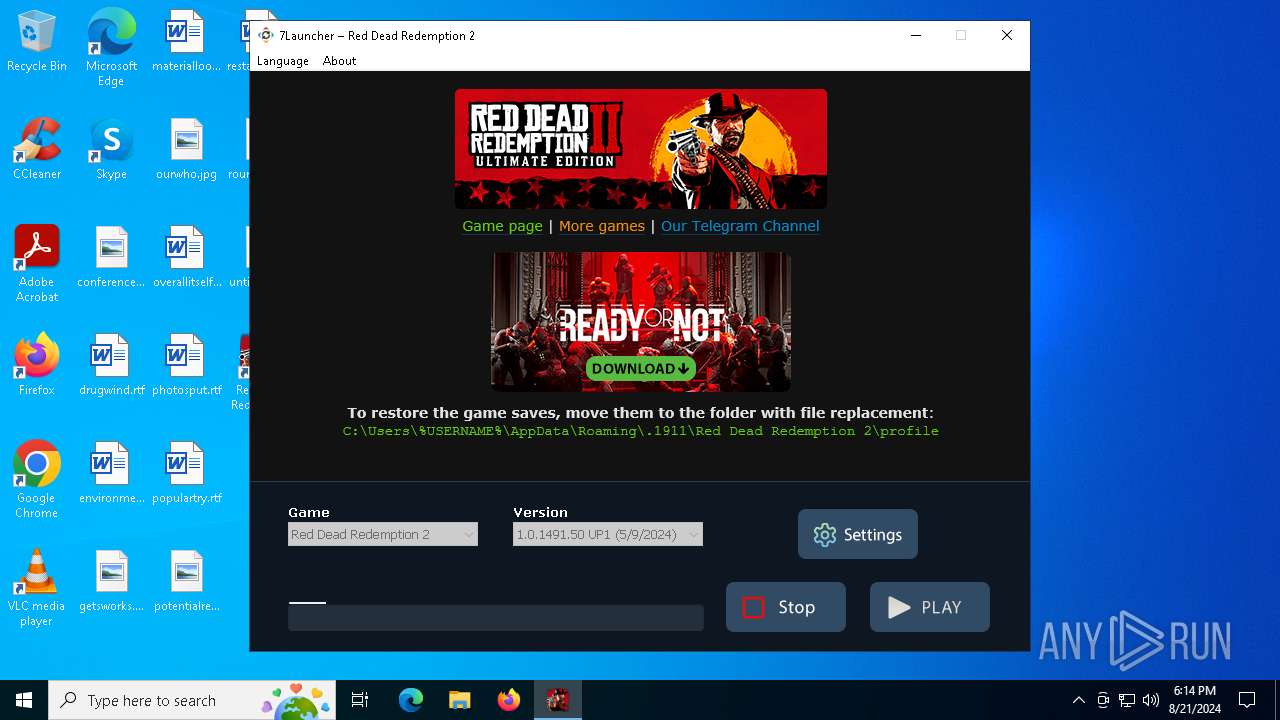The image size is (1280, 720).
Task: Expand the Version dropdown
Action: (x=608, y=534)
